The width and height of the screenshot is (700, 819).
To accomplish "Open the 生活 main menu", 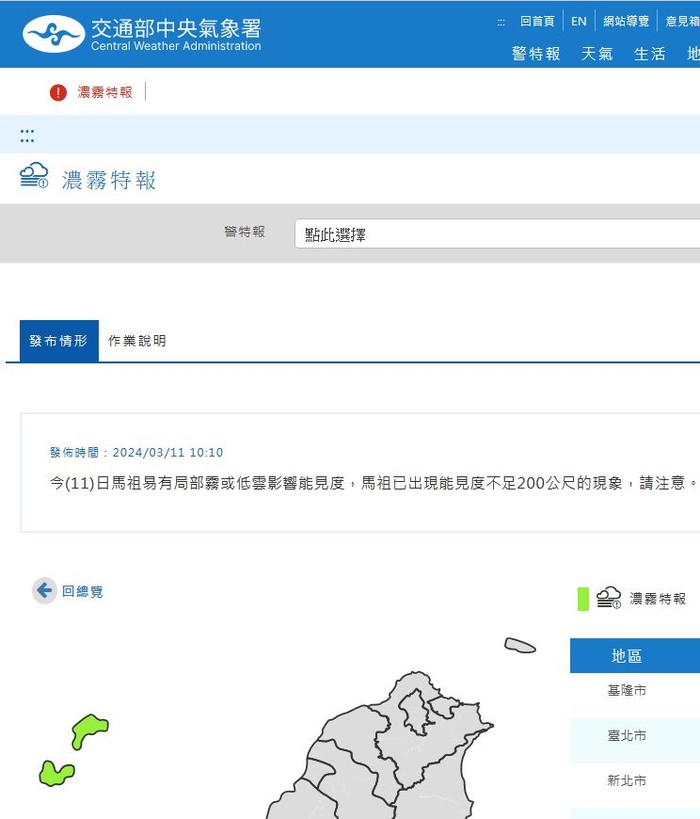I will [x=649, y=54].
